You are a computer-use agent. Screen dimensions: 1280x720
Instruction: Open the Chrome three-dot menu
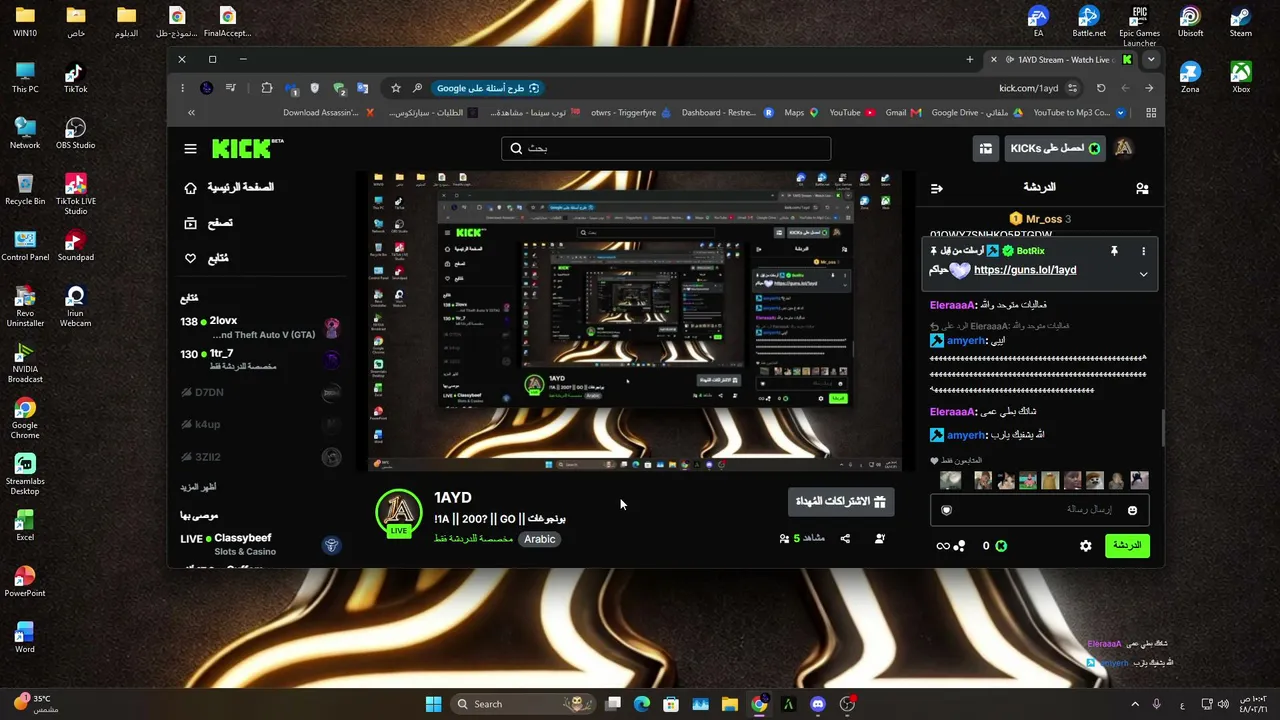[x=182, y=88]
